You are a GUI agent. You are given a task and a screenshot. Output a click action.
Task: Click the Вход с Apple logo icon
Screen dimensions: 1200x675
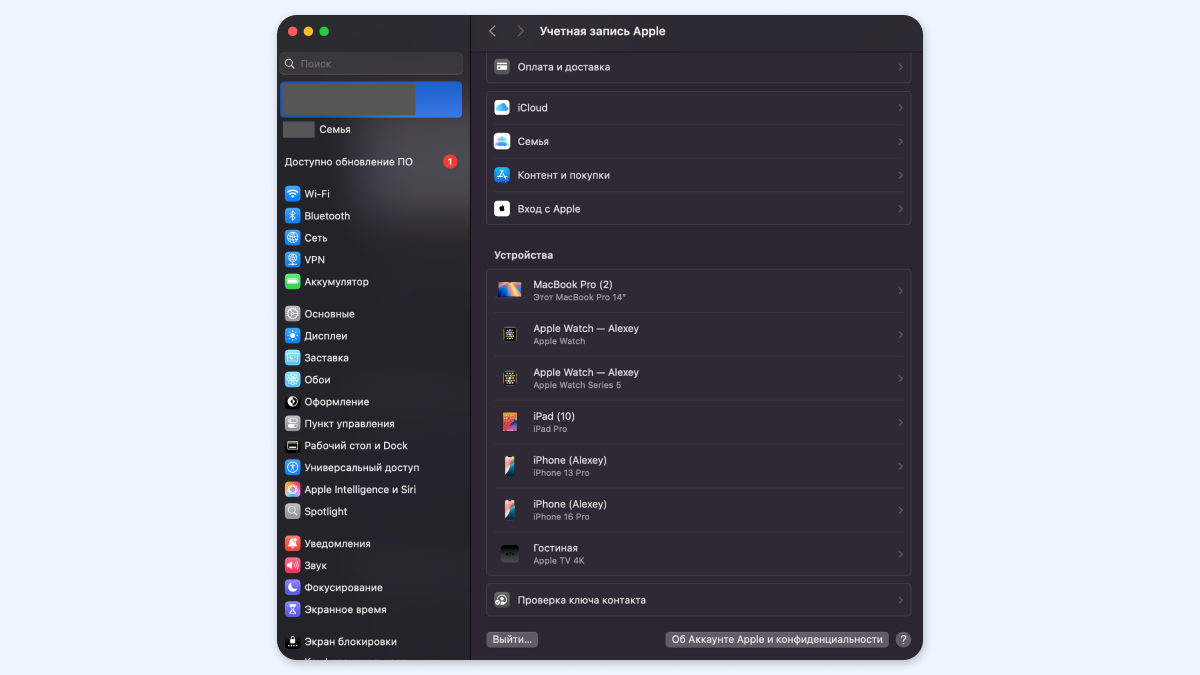pos(502,209)
